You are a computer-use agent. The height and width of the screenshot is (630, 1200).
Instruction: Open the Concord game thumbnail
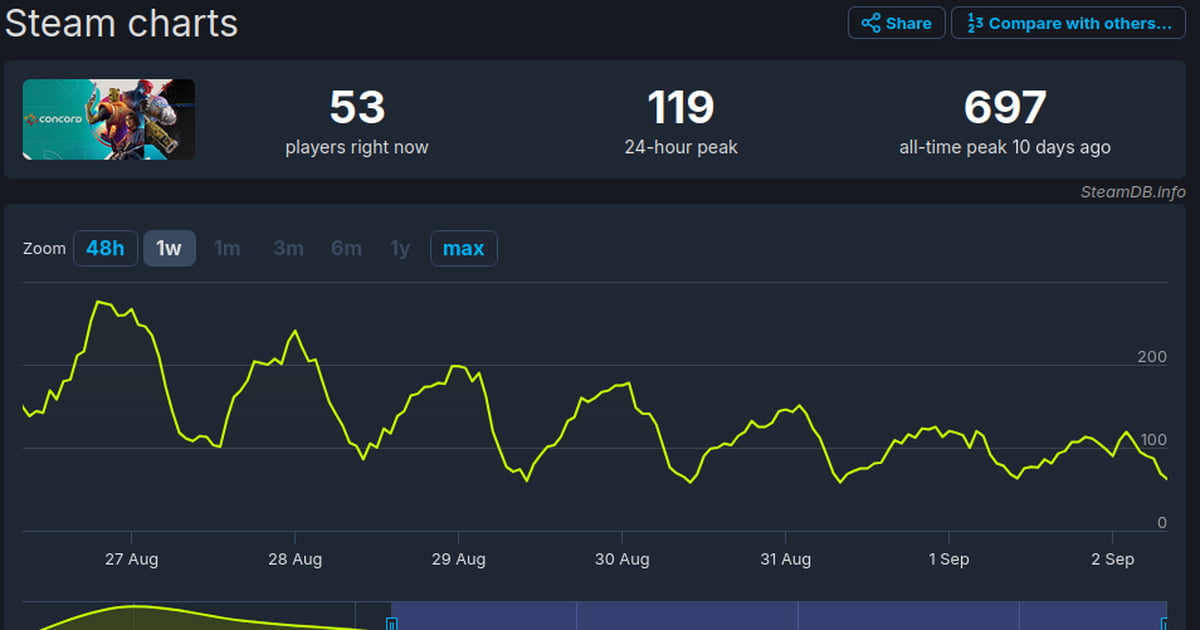click(x=109, y=120)
